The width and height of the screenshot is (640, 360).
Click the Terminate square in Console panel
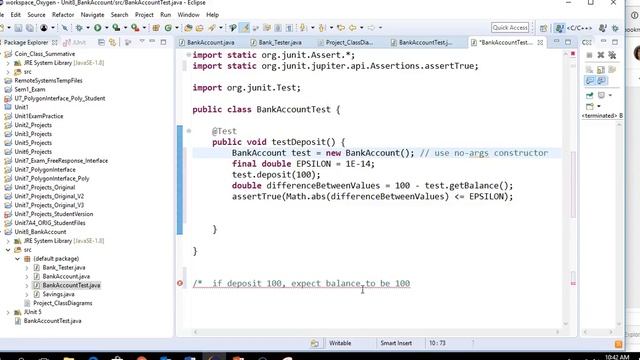589,55
